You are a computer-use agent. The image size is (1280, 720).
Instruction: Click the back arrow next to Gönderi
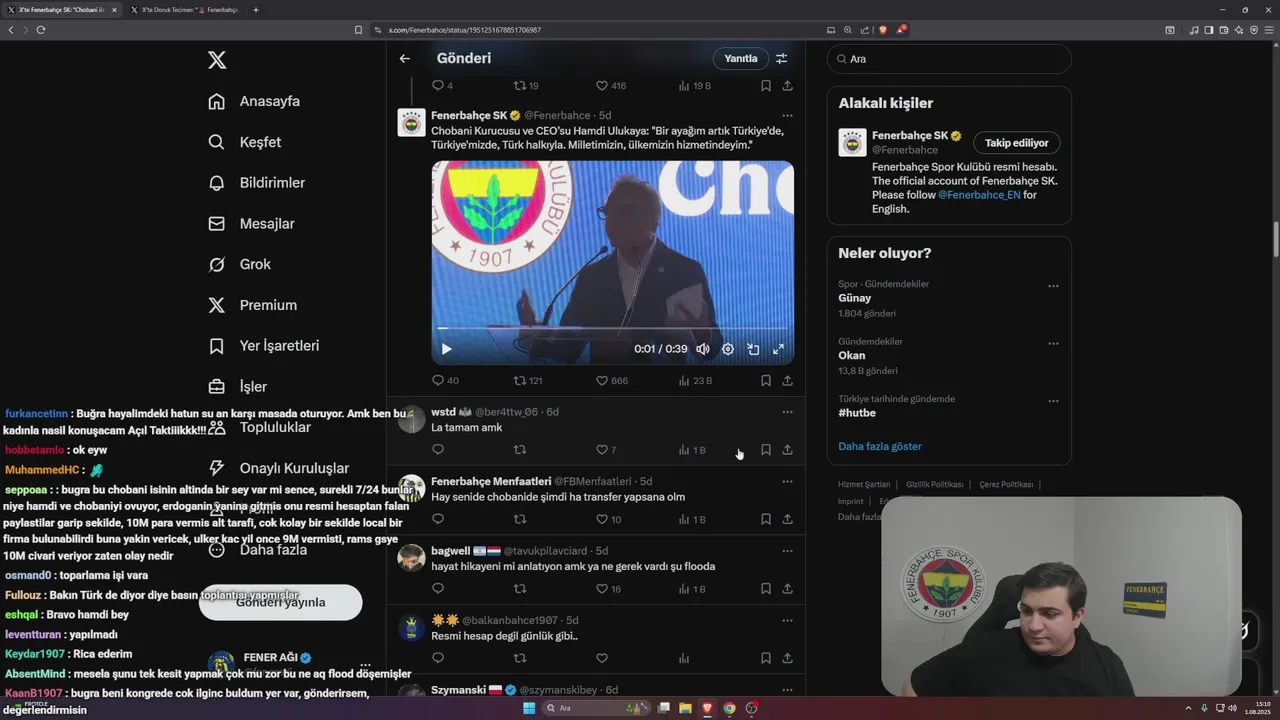405,58
